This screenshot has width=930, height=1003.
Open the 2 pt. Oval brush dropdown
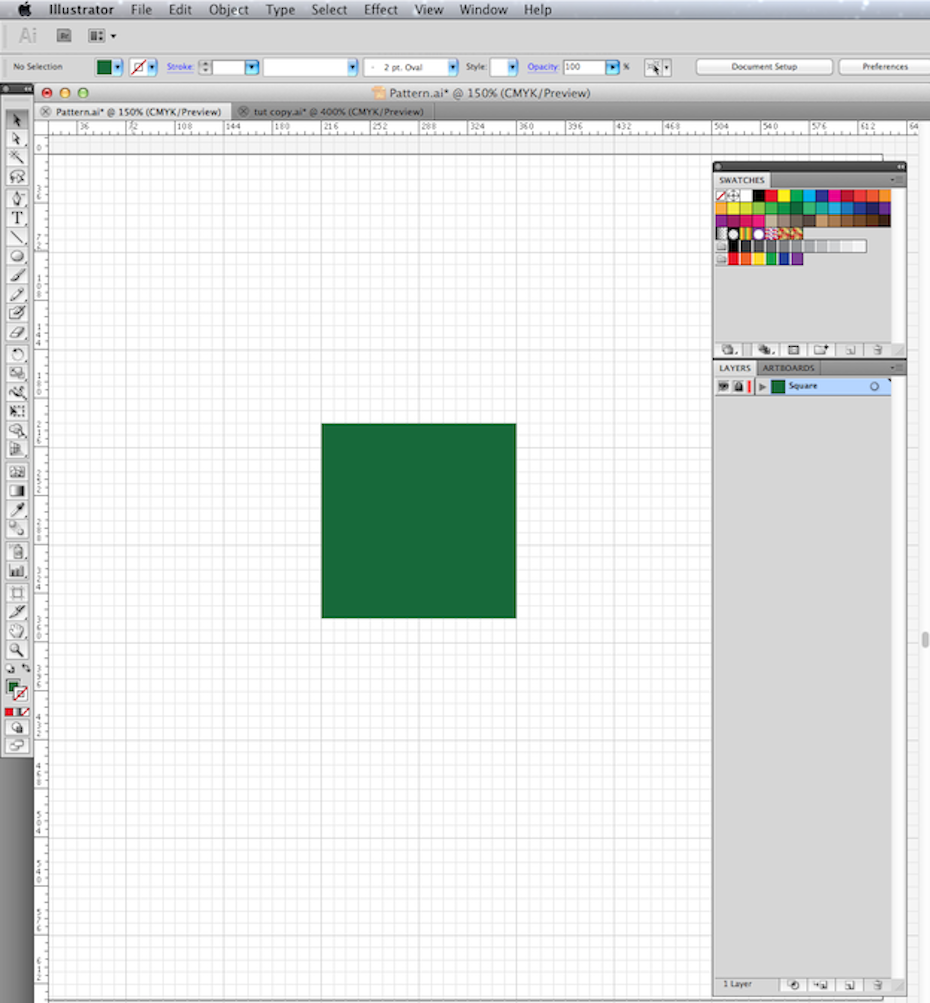click(x=452, y=67)
